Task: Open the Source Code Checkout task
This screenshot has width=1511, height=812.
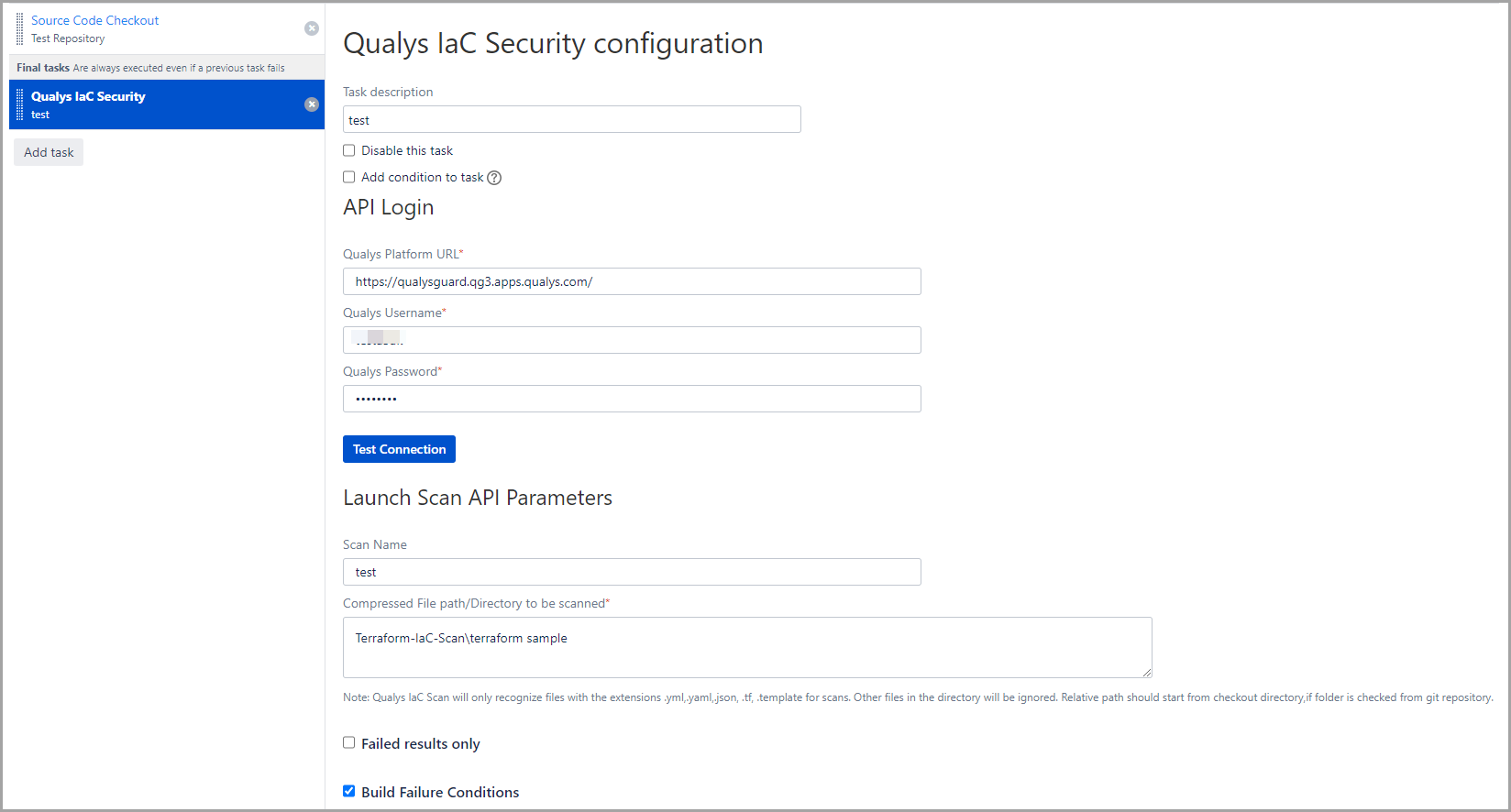Action: coord(95,20)
